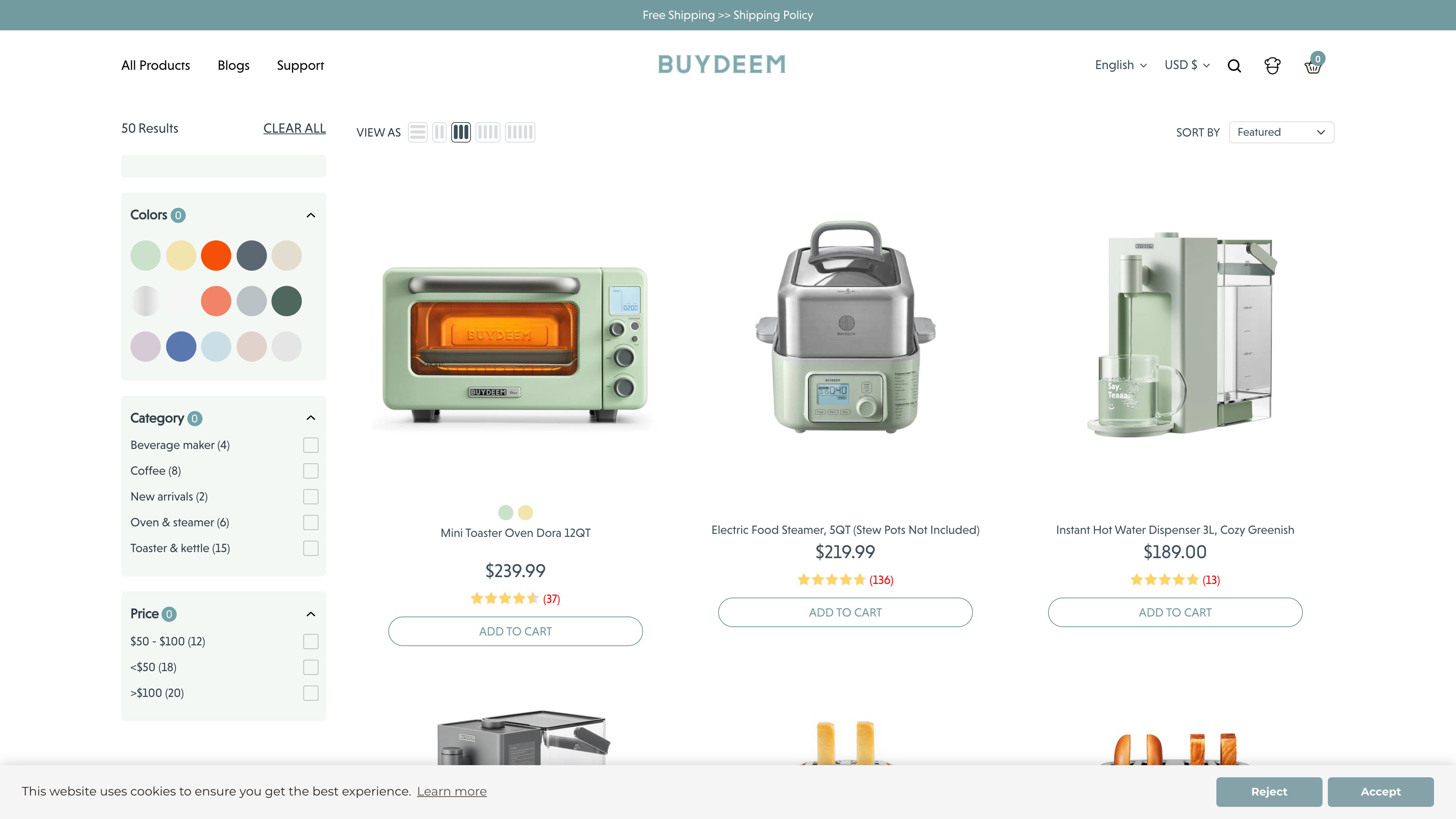Screen dimensions: 1456x819
Task: Select the orange color swatch filter
Action: pos(216,256)
